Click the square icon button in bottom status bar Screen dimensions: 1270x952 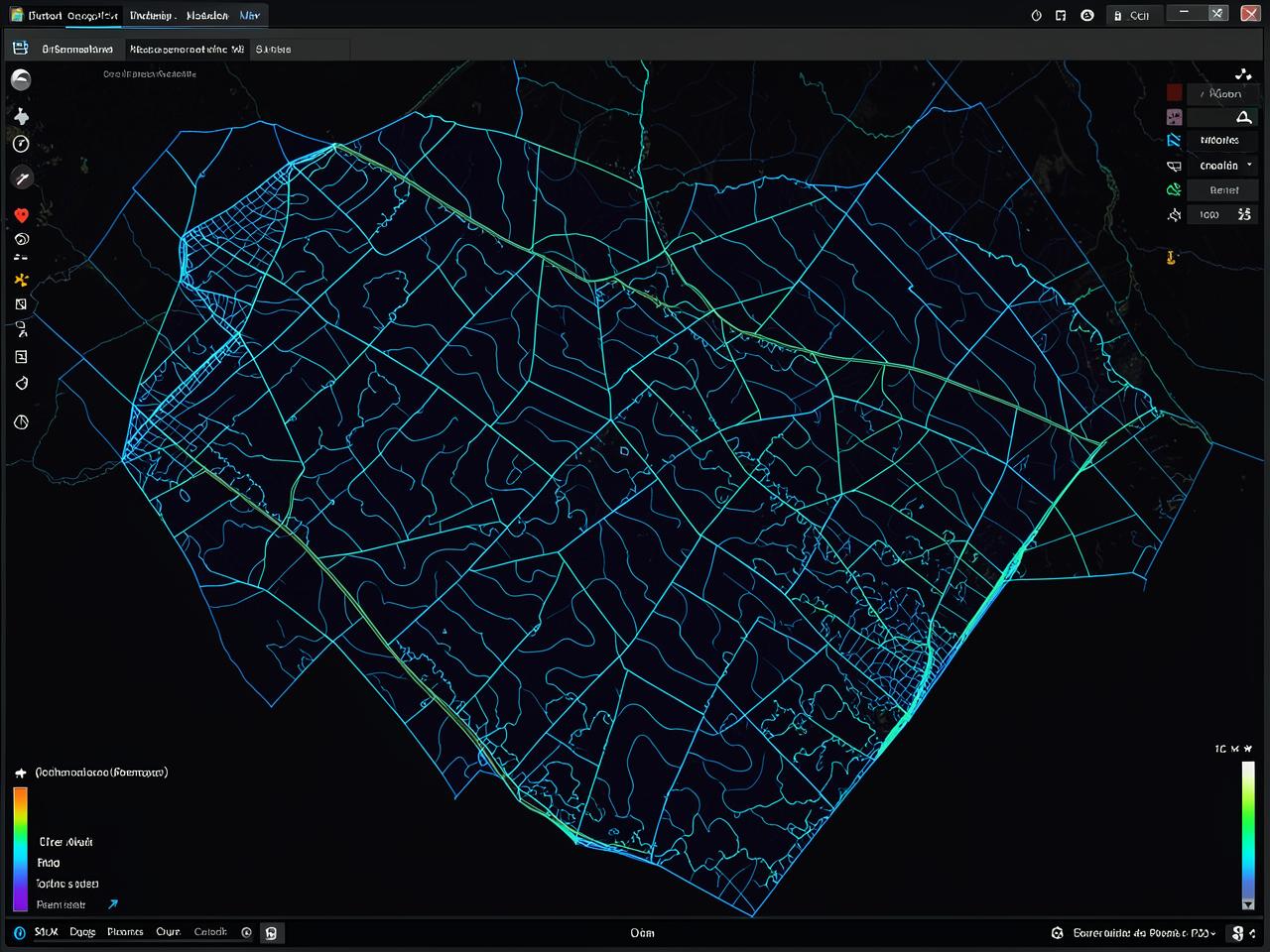pyautogui.click(x=271, y=932)
